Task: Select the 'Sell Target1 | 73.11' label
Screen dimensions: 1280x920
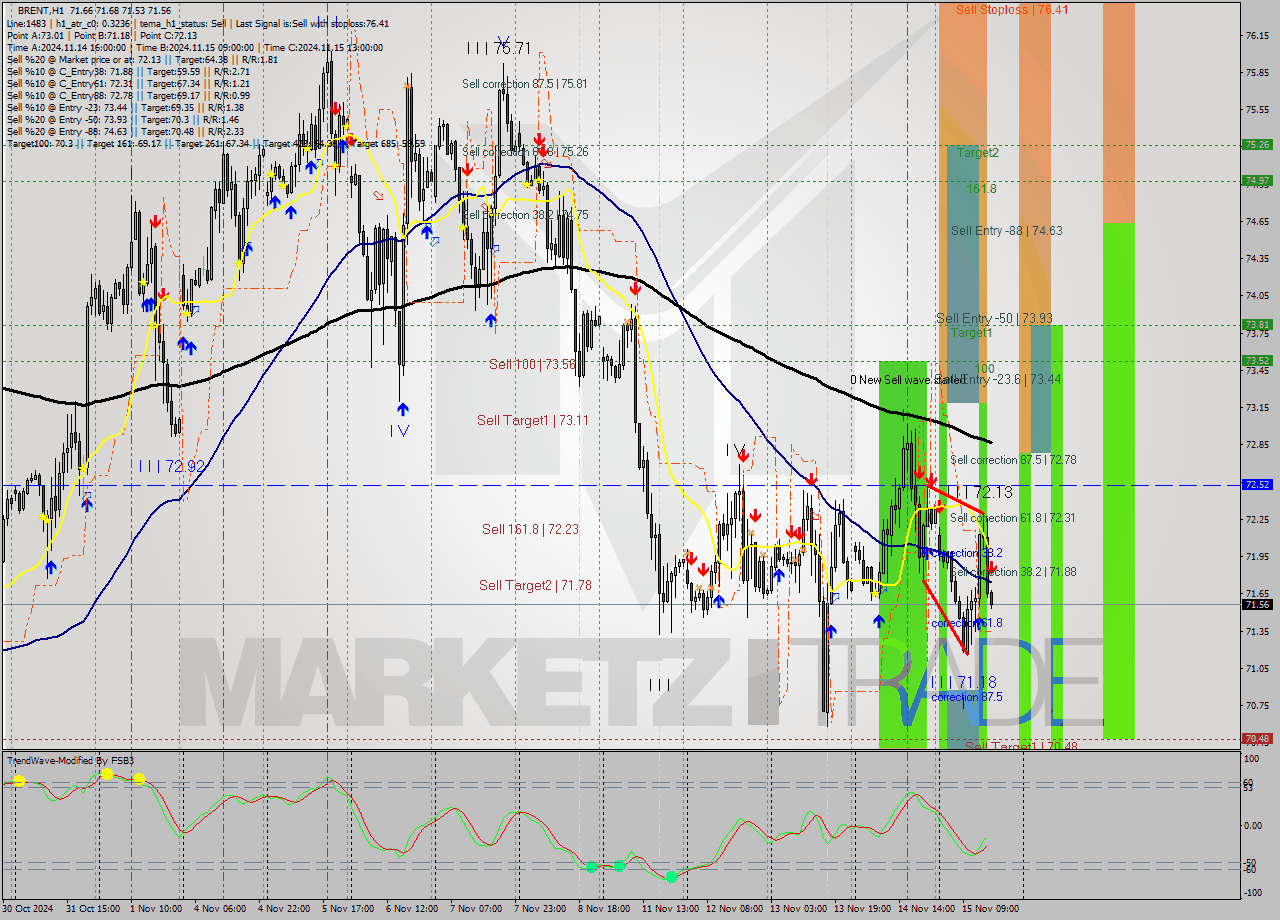Action: tap(532, 420)
